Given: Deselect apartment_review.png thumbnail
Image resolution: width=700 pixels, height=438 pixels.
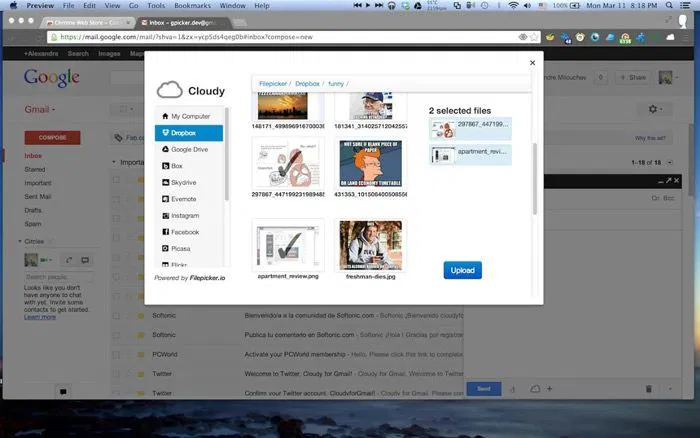Looking at the screenshot, I should click(x=288, y=246).
